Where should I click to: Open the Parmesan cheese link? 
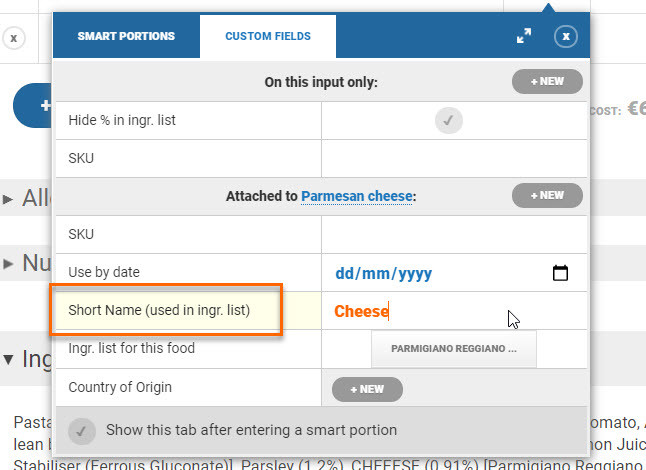click(x=356, y=197)
